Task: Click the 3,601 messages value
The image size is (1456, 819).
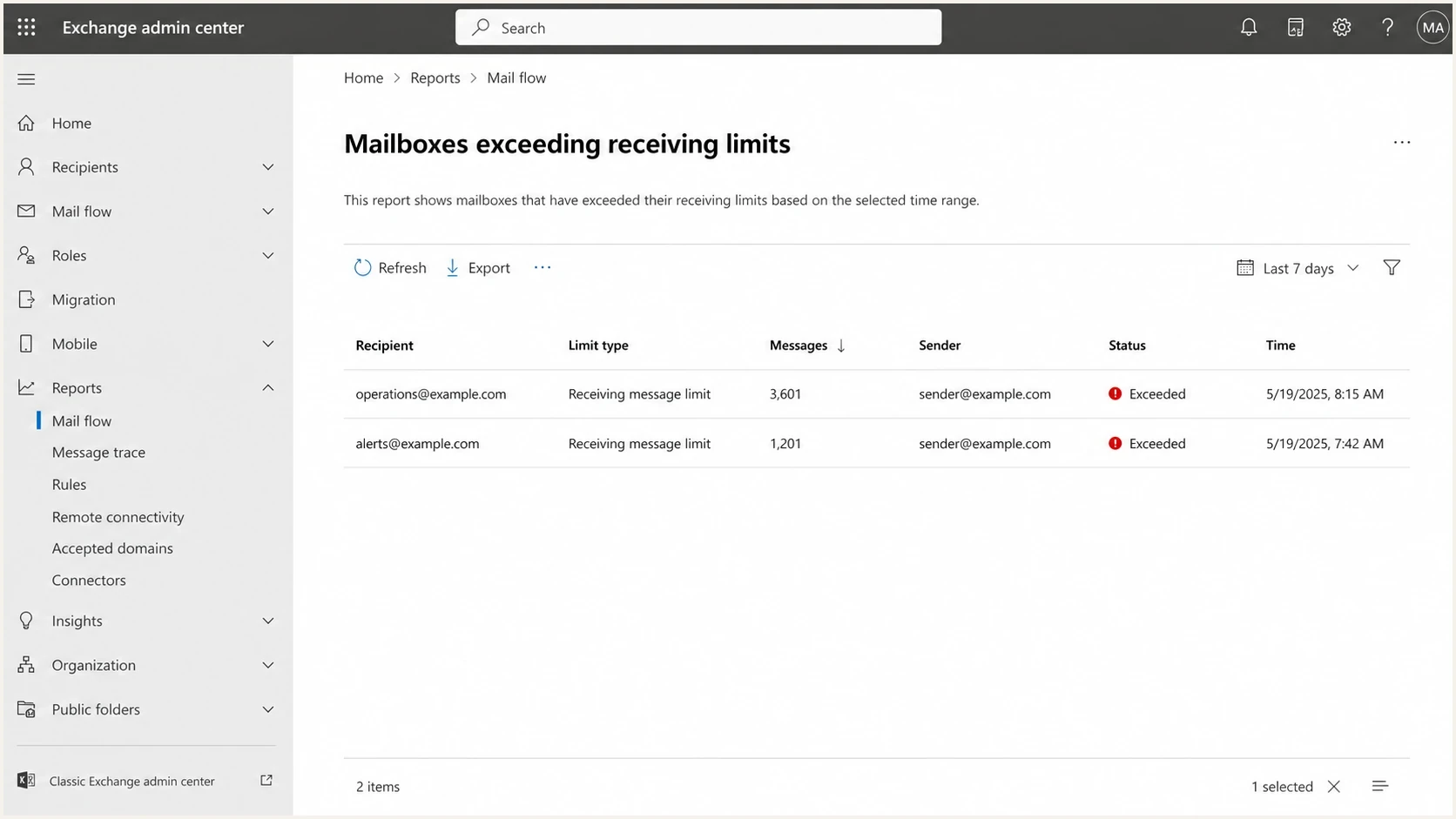Action: (x=785, y=393)
